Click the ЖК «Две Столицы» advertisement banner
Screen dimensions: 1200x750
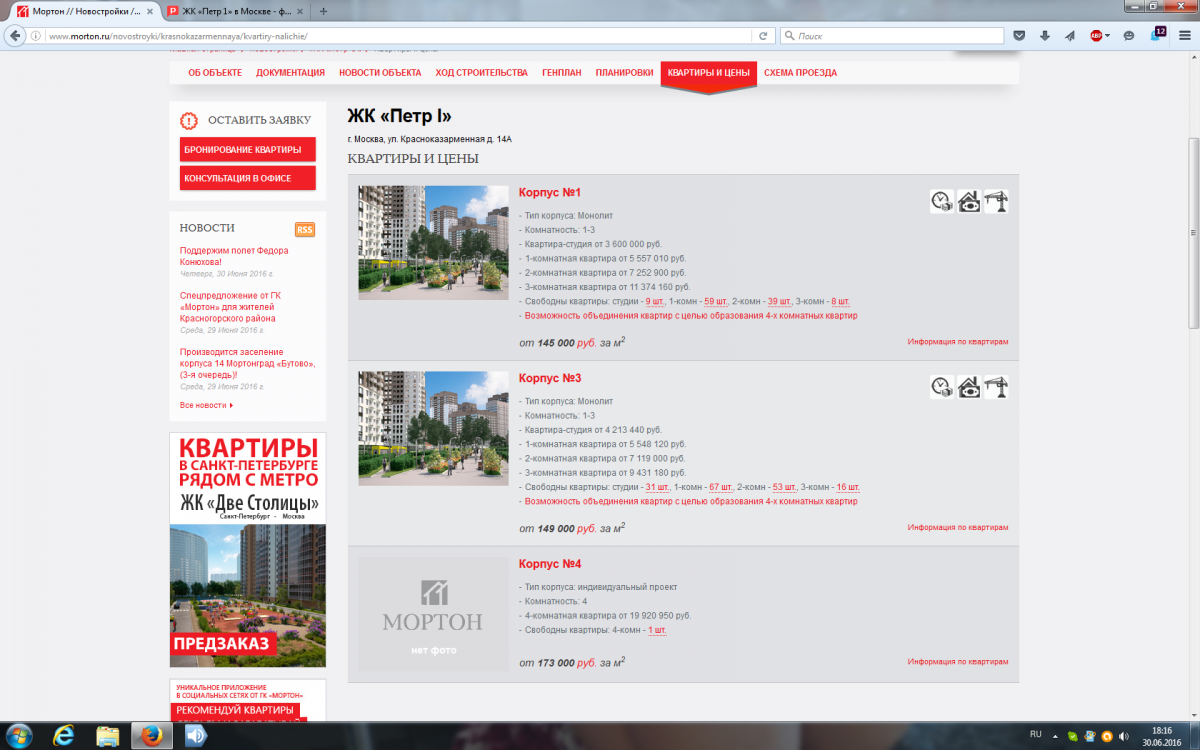tap(248, 550)
